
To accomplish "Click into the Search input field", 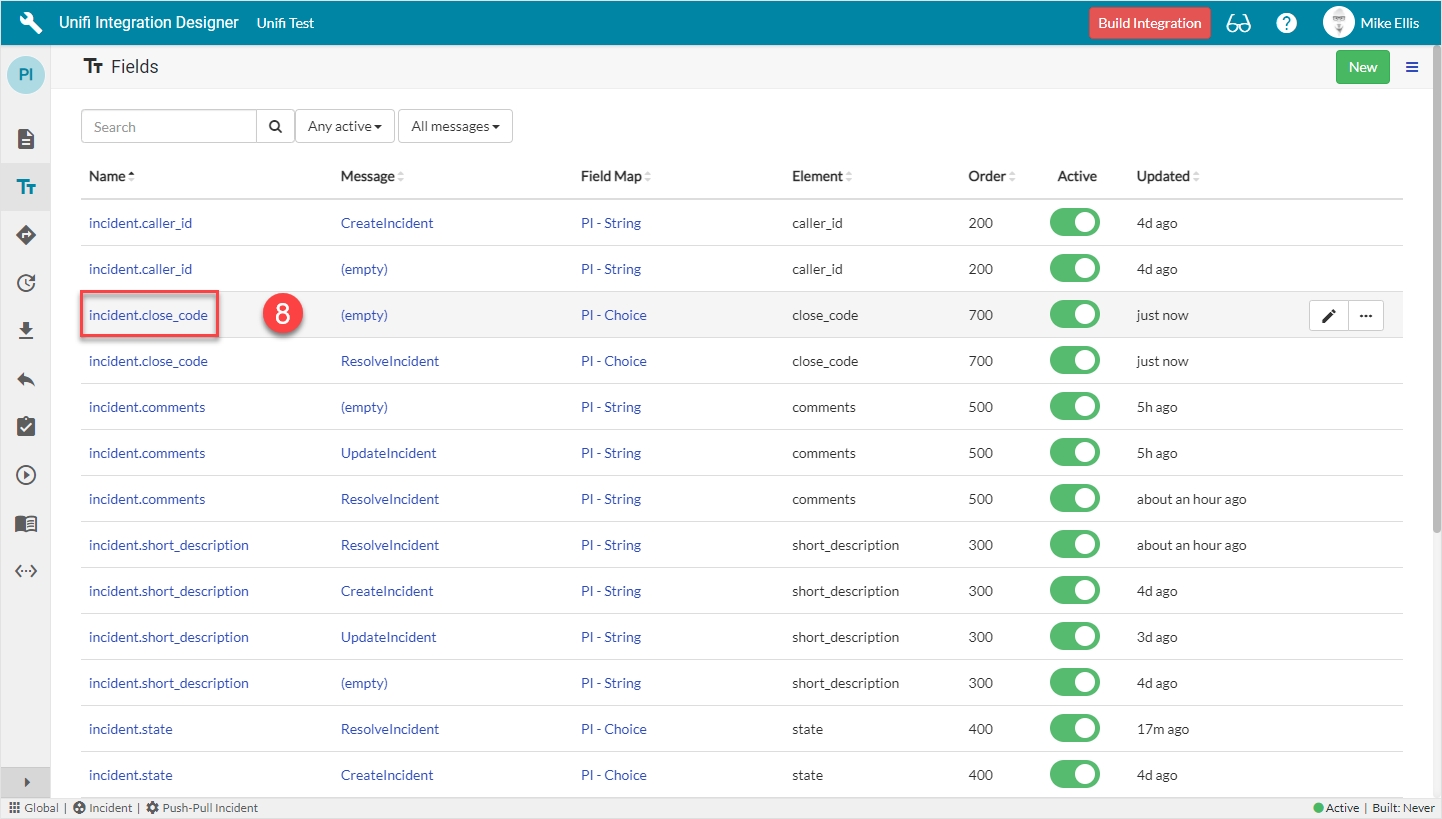I will tap(169, 127).
